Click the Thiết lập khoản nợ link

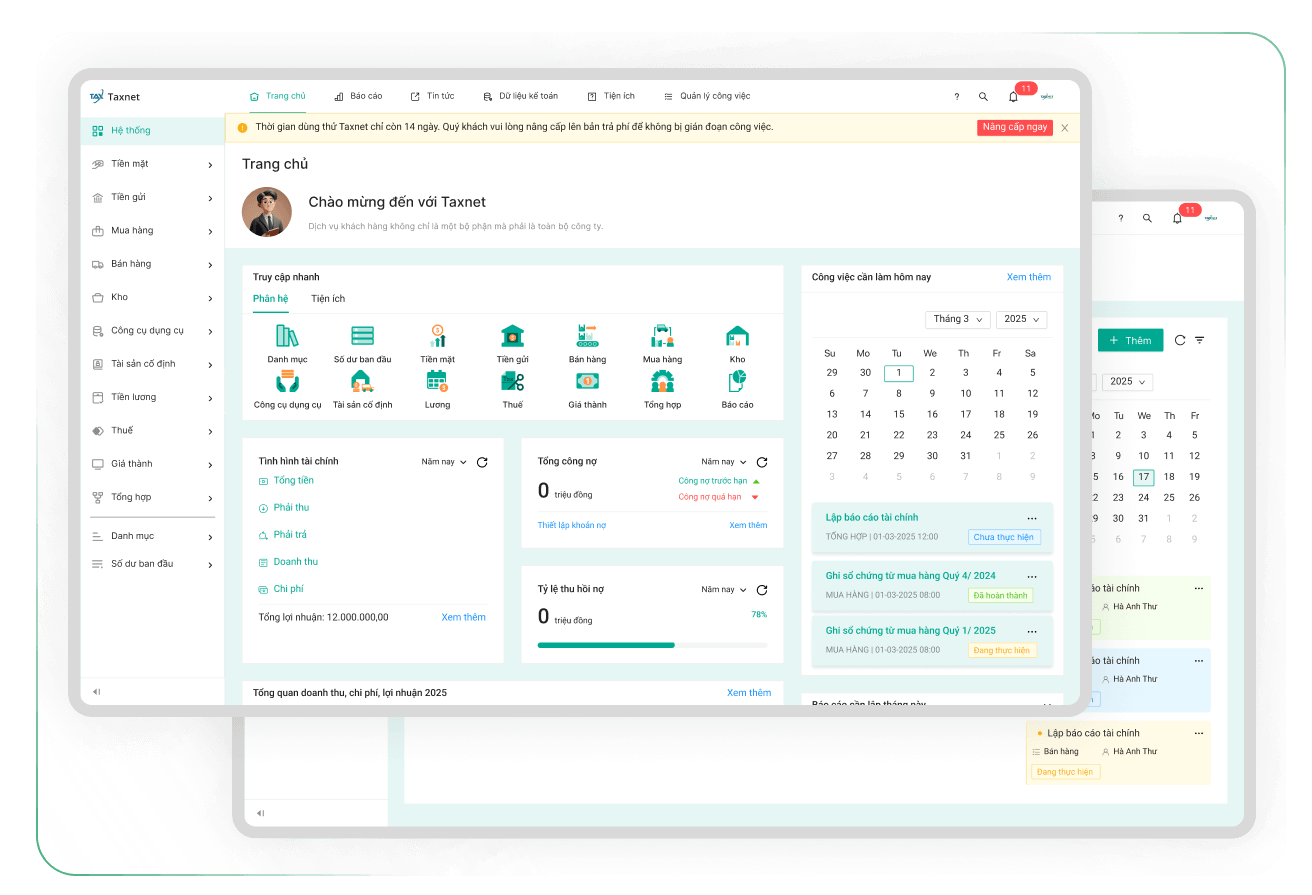(x=572, y=525)
